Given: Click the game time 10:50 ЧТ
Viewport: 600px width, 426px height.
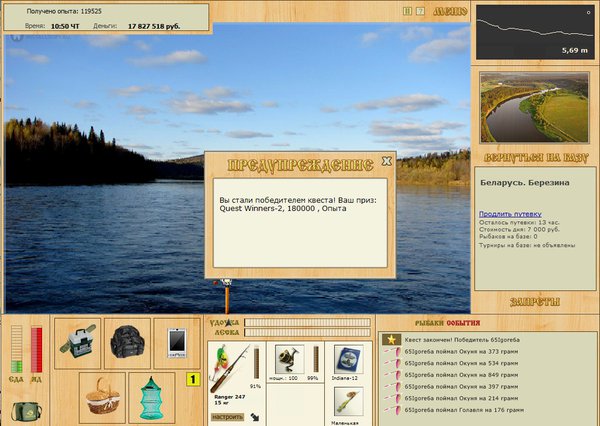Looking at the screenshot, I should pos(65,26).
